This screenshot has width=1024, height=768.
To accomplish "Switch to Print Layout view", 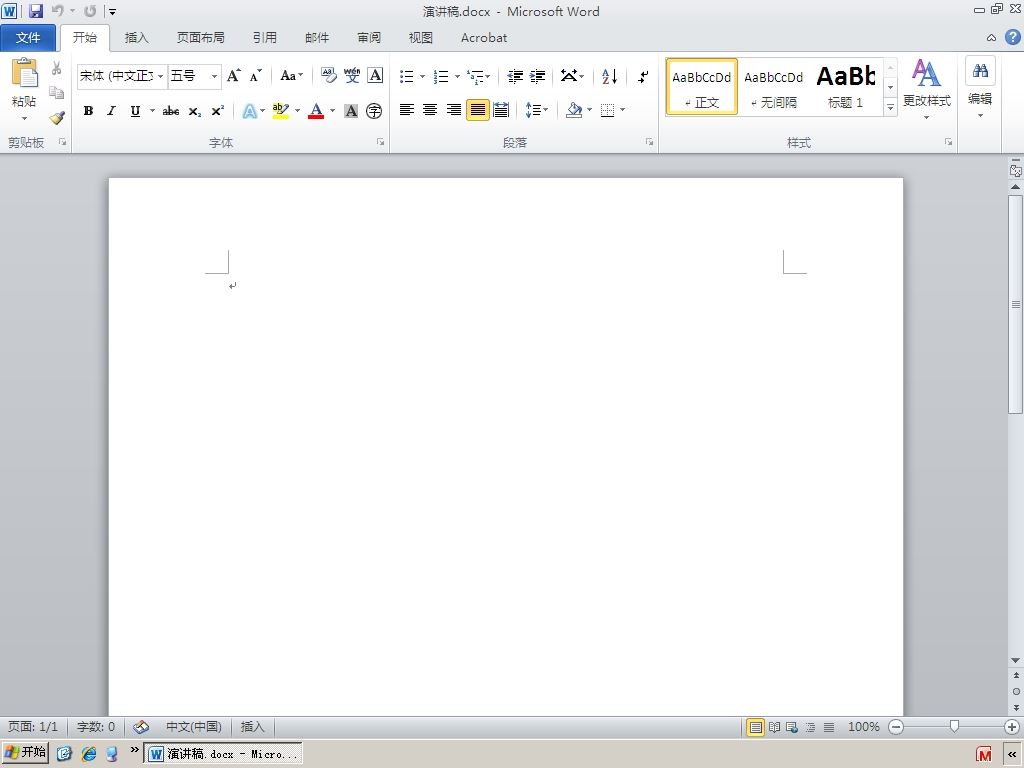I will (x=756, y=727).
